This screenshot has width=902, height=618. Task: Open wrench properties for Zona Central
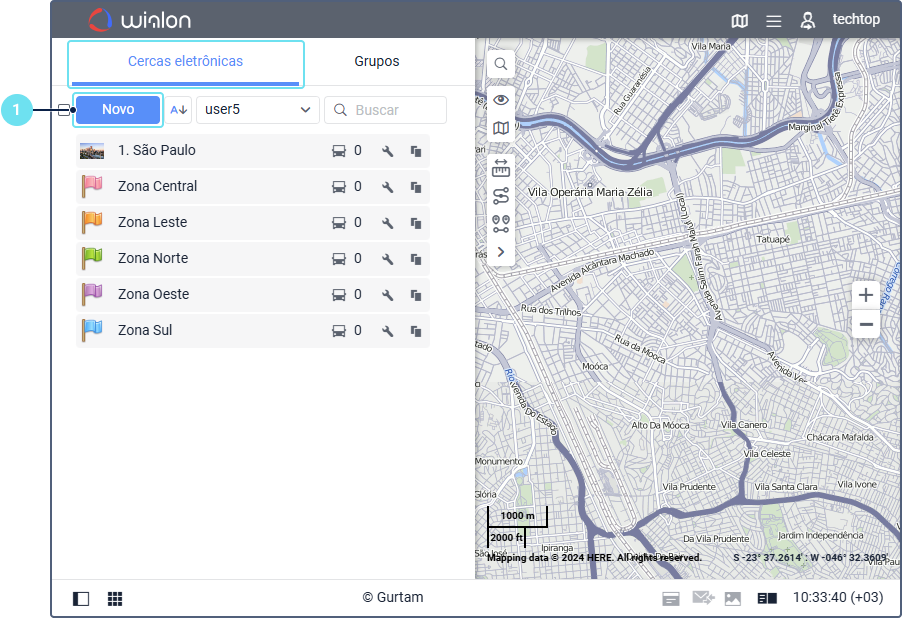click(388, 187)
